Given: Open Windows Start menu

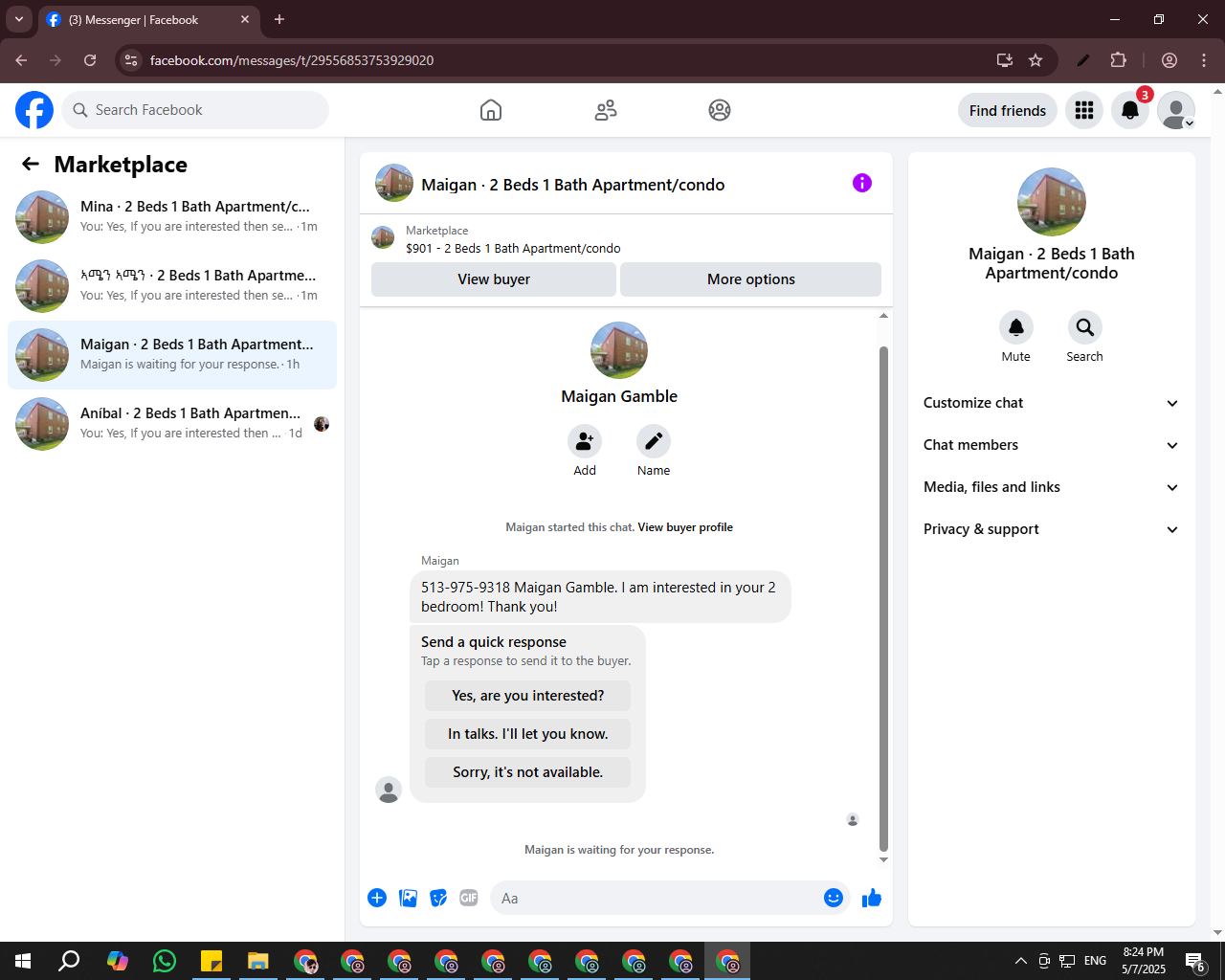Looking at the screenshot, I should 23,961.
